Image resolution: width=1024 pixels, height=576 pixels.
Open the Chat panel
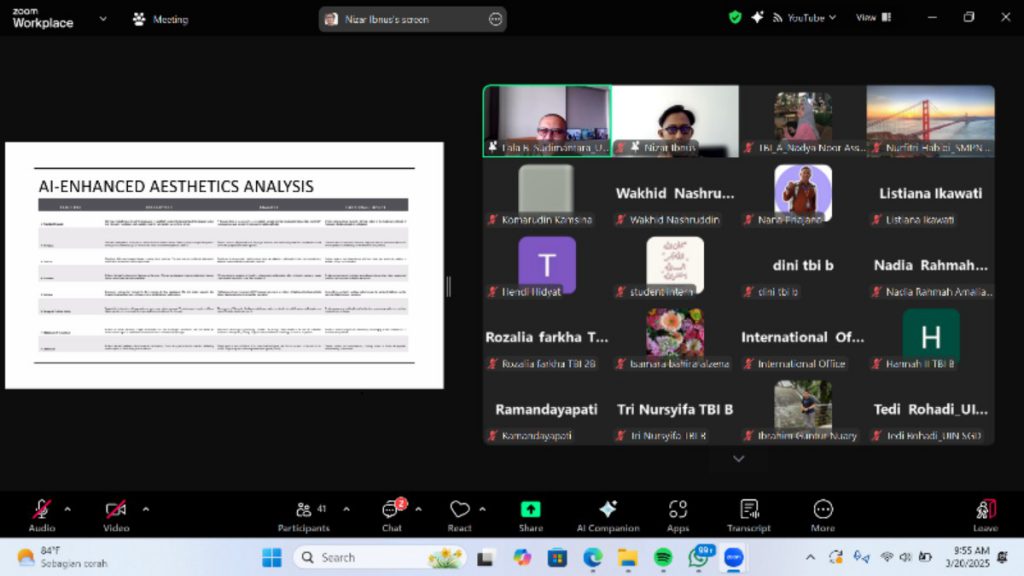click(392, 515)
